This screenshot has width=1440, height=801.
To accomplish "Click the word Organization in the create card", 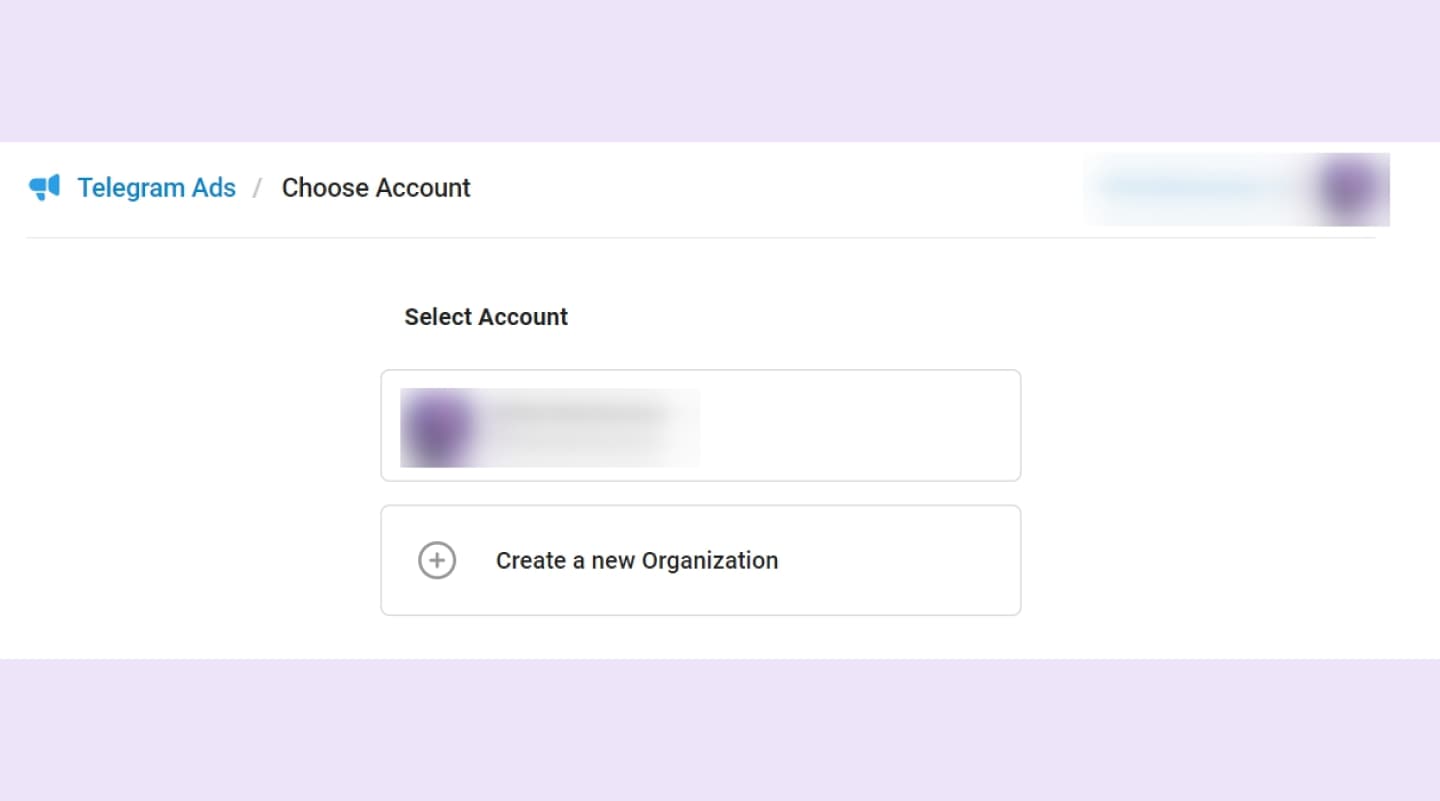I will (710, 561).
